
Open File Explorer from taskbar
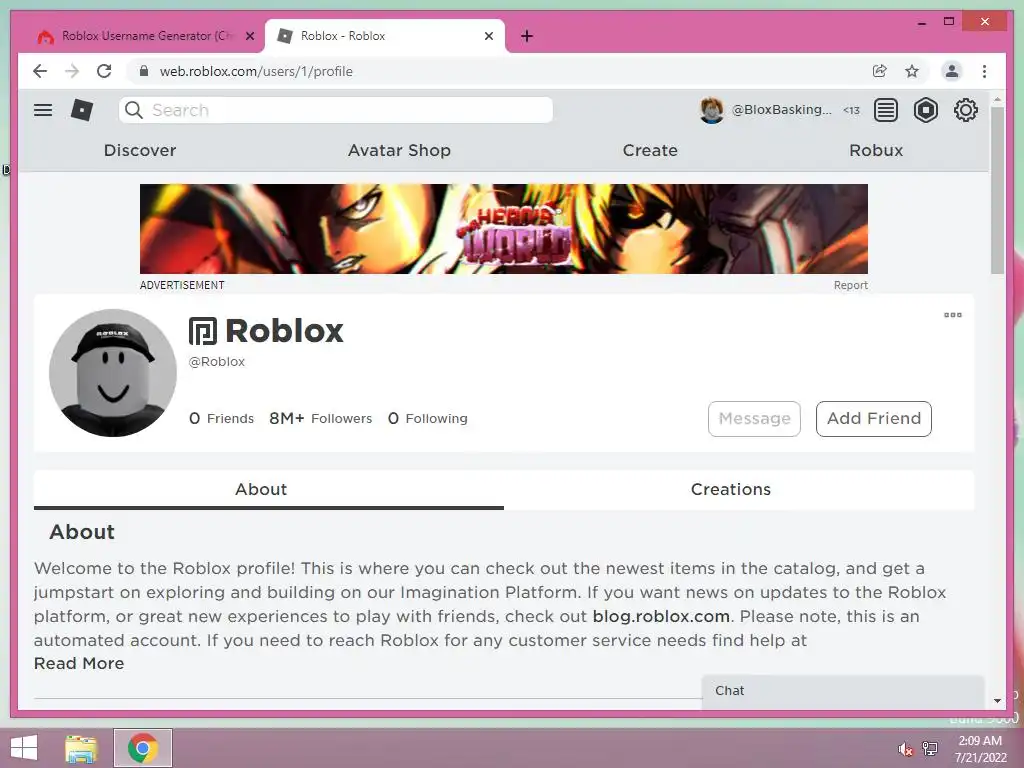(x=81, y=748)
